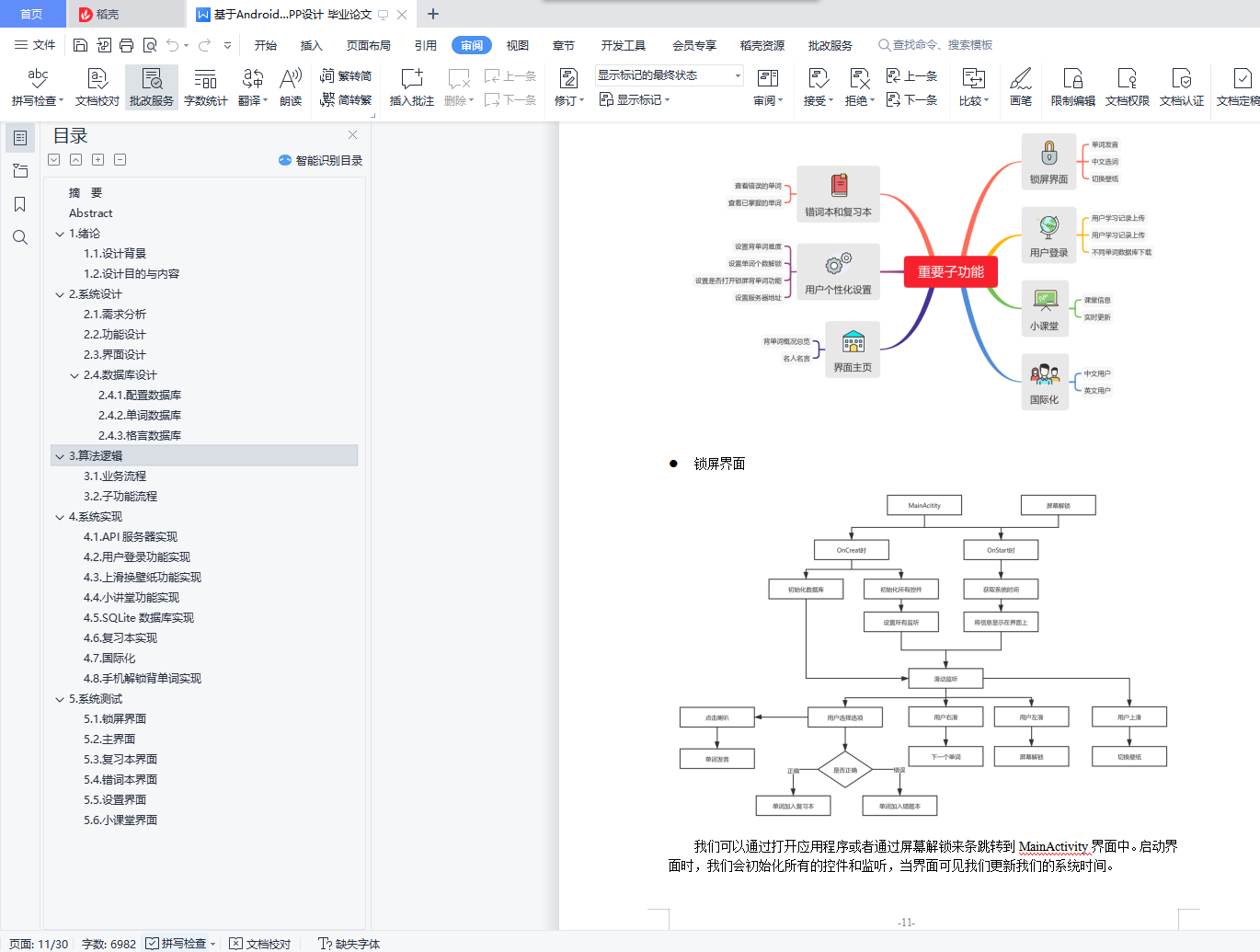Click the Save icon in quick access toolbar
1260x952 pixels.
click(80, 45)
